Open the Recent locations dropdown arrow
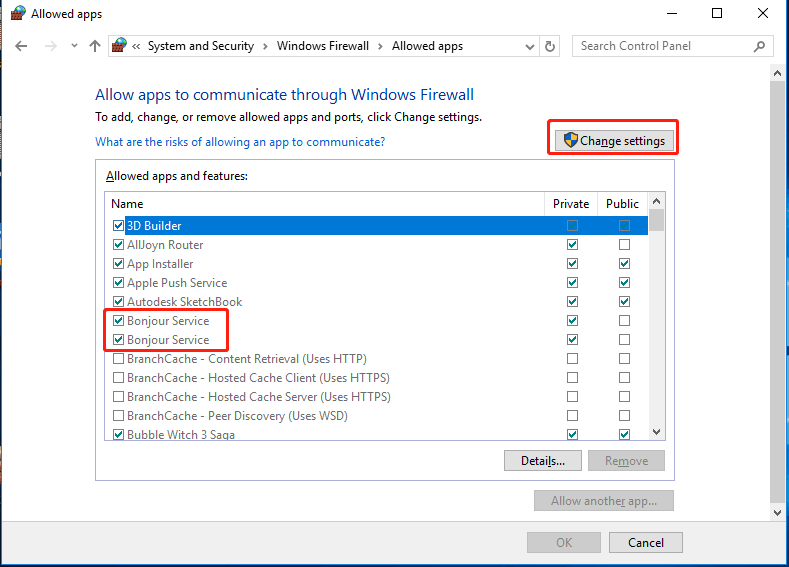This screenshot has height=567, width=789. pos(73,47)
